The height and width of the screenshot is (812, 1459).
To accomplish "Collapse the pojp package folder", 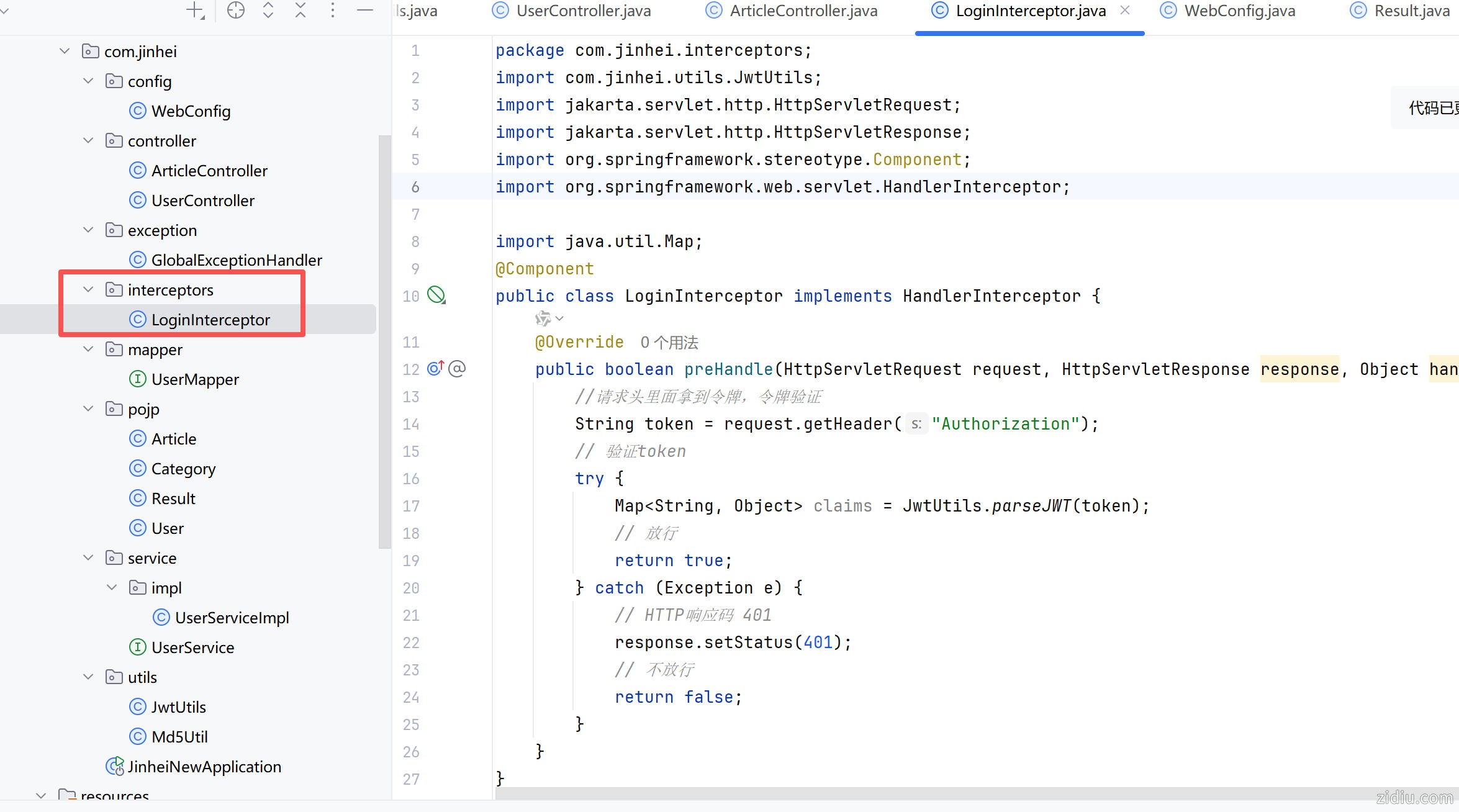I will (x=88, y=409).
